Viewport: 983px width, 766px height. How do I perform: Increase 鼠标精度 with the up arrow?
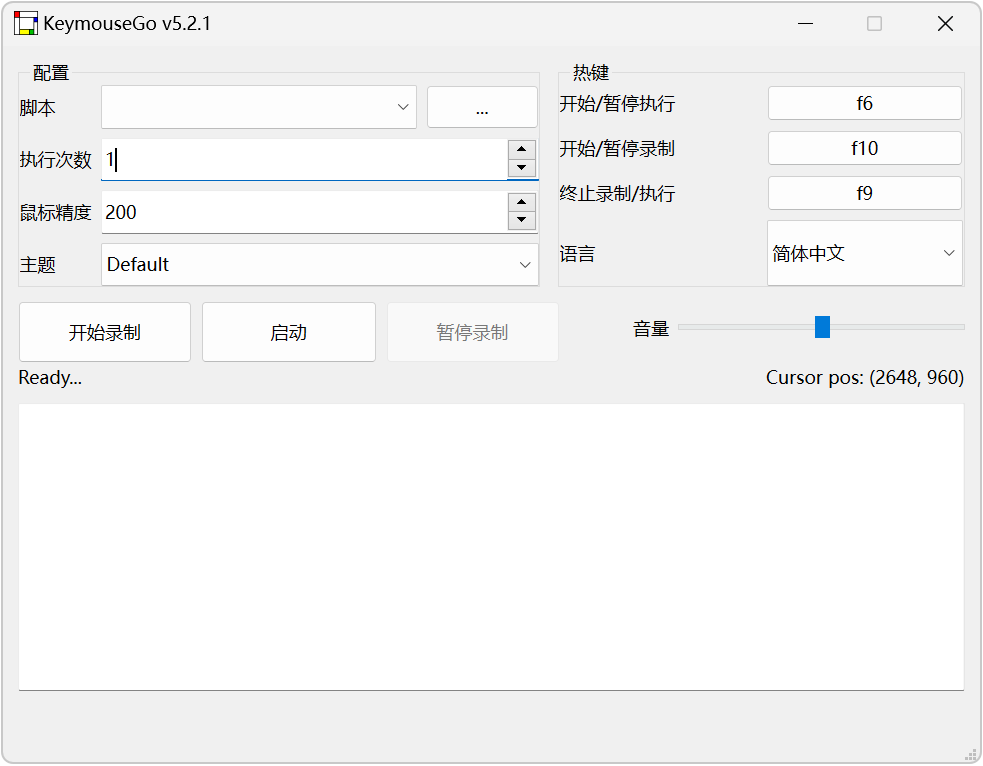pos(522,202)
